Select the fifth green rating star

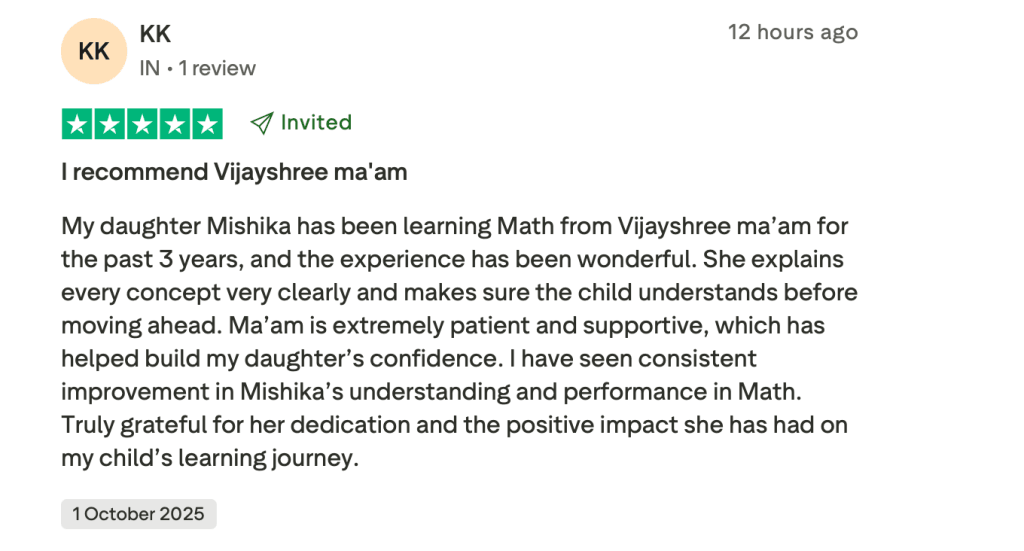207,124
